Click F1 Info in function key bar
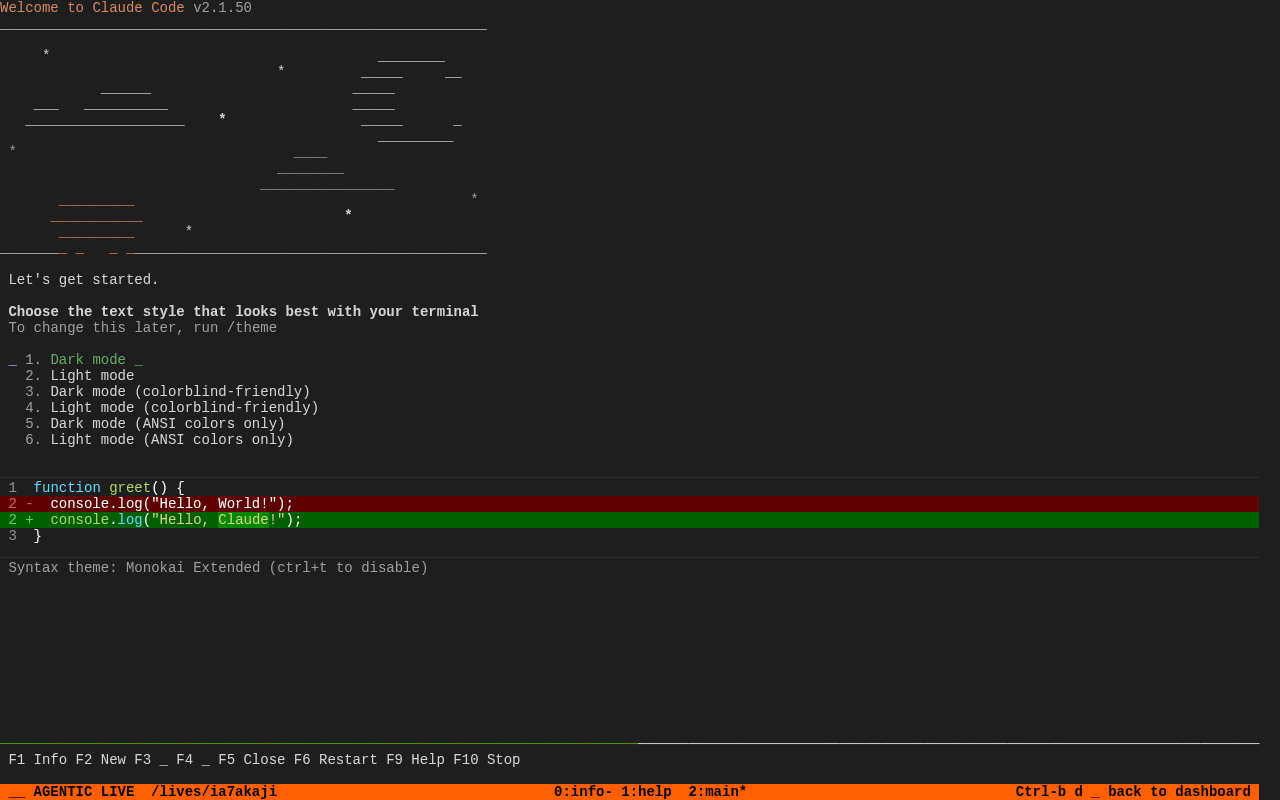1280x800 pixels. pyautogui.click(x=37, y=760)
